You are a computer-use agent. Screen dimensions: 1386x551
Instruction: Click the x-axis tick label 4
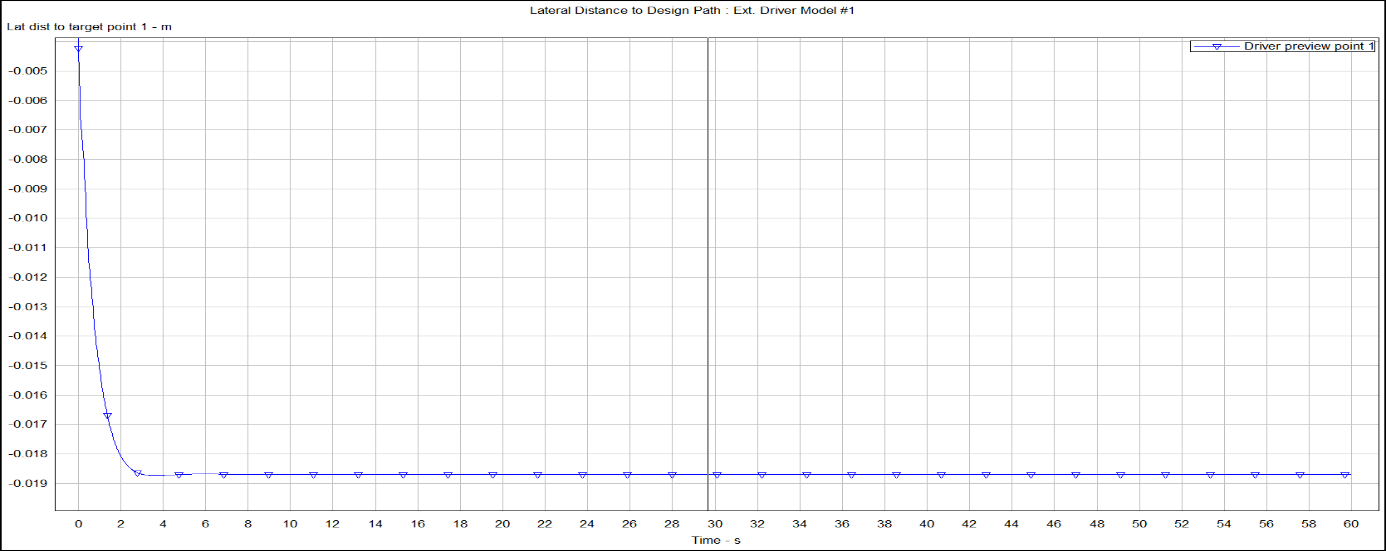point(163,523)
